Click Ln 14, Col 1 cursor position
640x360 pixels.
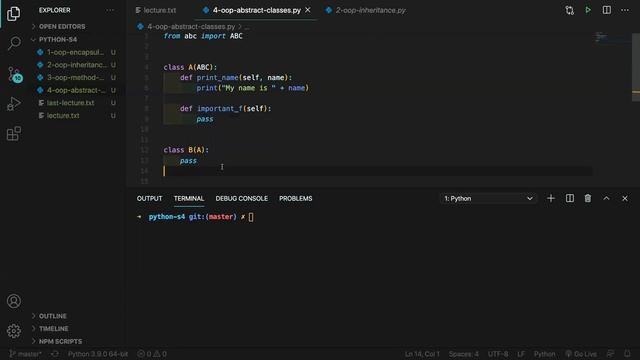pos(422,354)
